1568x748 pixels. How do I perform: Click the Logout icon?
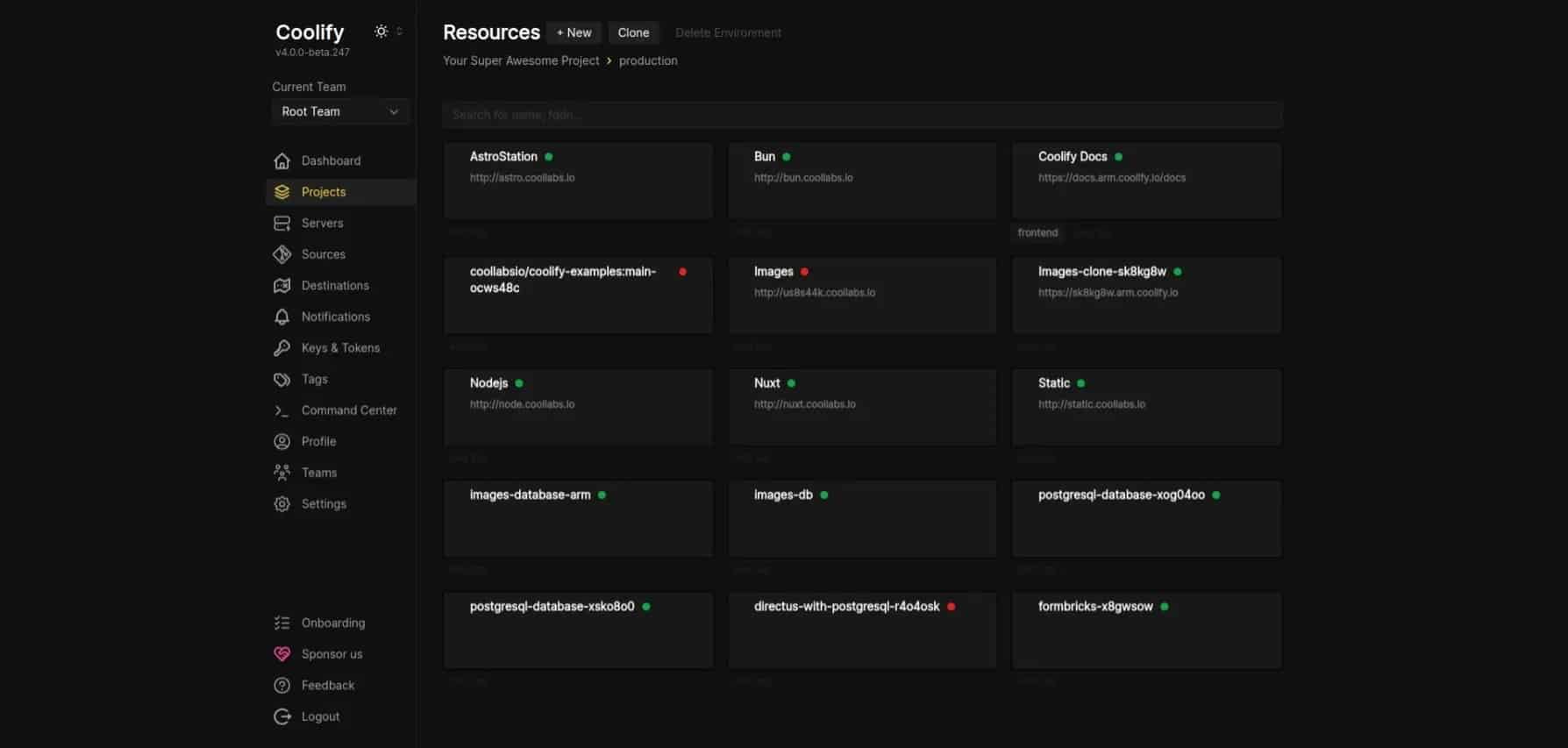point(282,716)
